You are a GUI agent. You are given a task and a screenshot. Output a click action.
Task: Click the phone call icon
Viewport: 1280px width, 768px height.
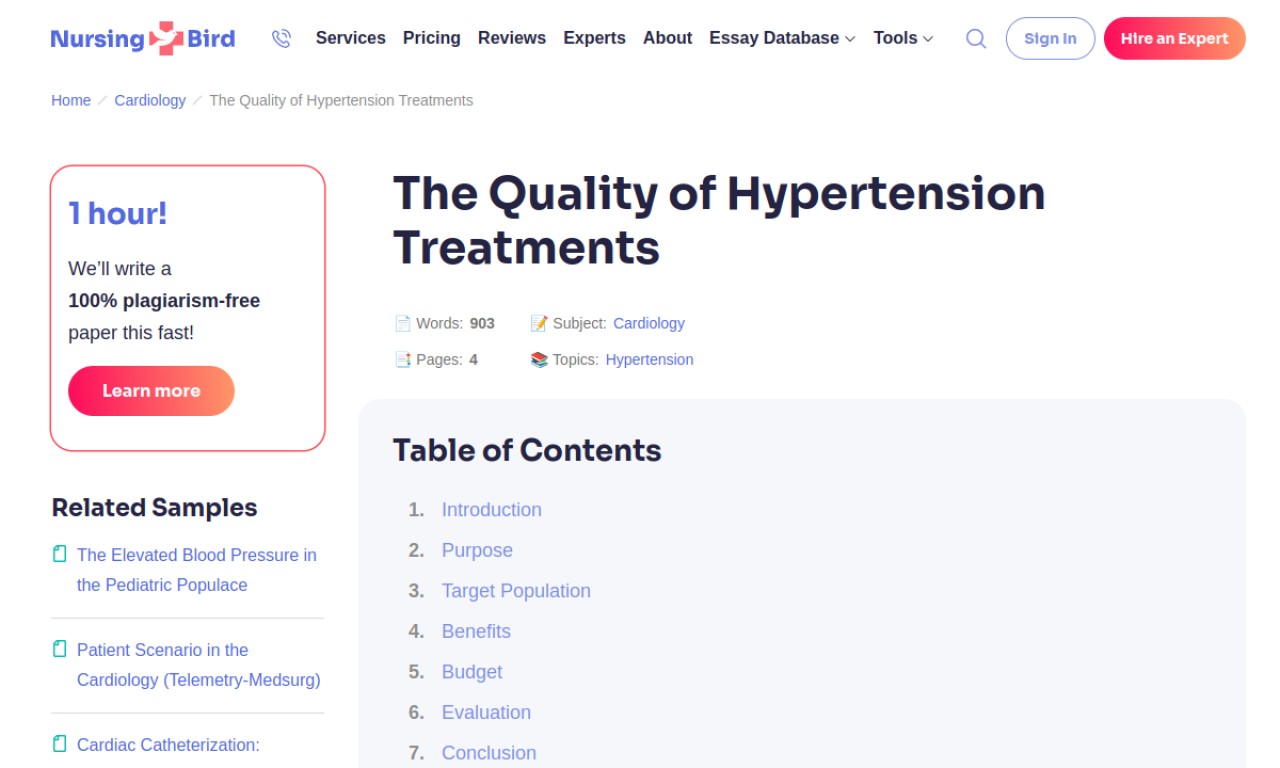(x=281, y=39)
